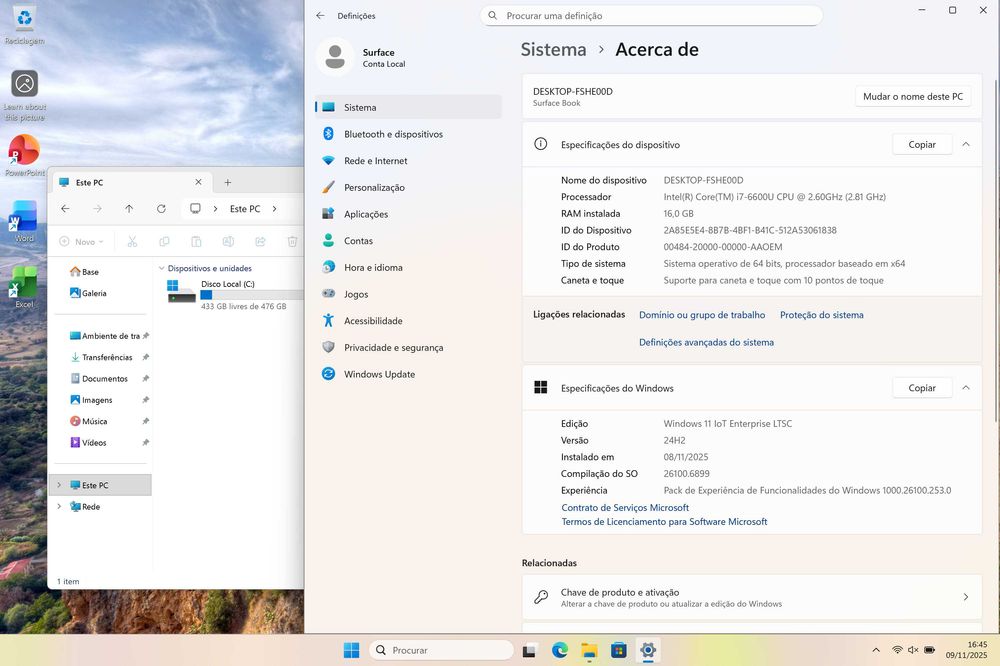Open Domínio ou grupo de trabalho link

(x=702, y=315)
